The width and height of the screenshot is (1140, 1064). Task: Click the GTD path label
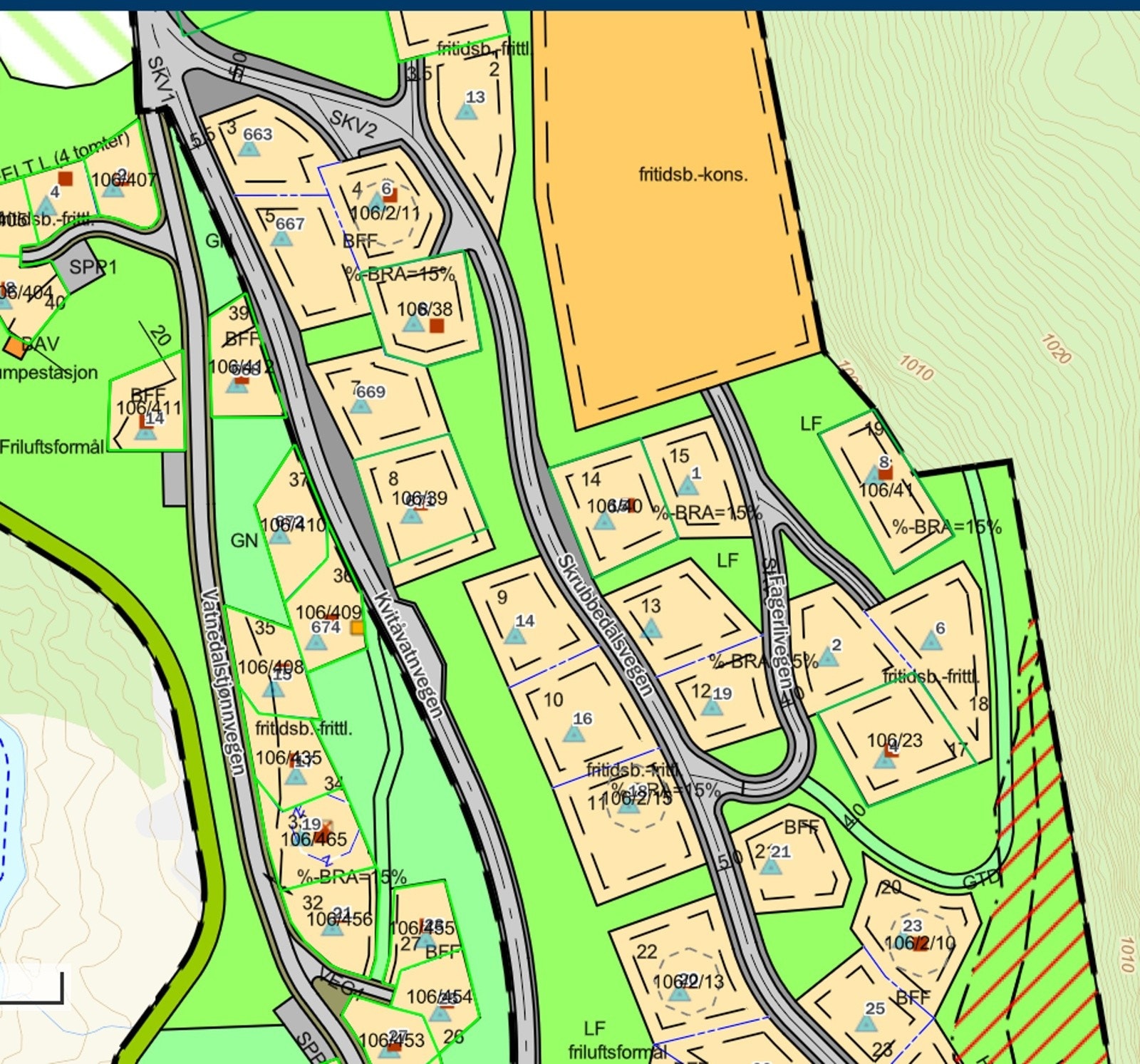[980, 881]
